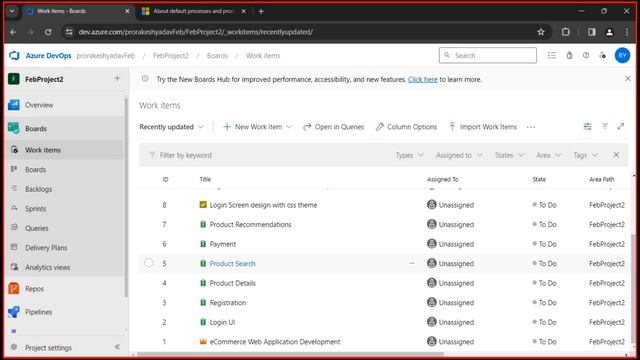
Task: Open user settings icon in header
Action: [x=602, y=55]
